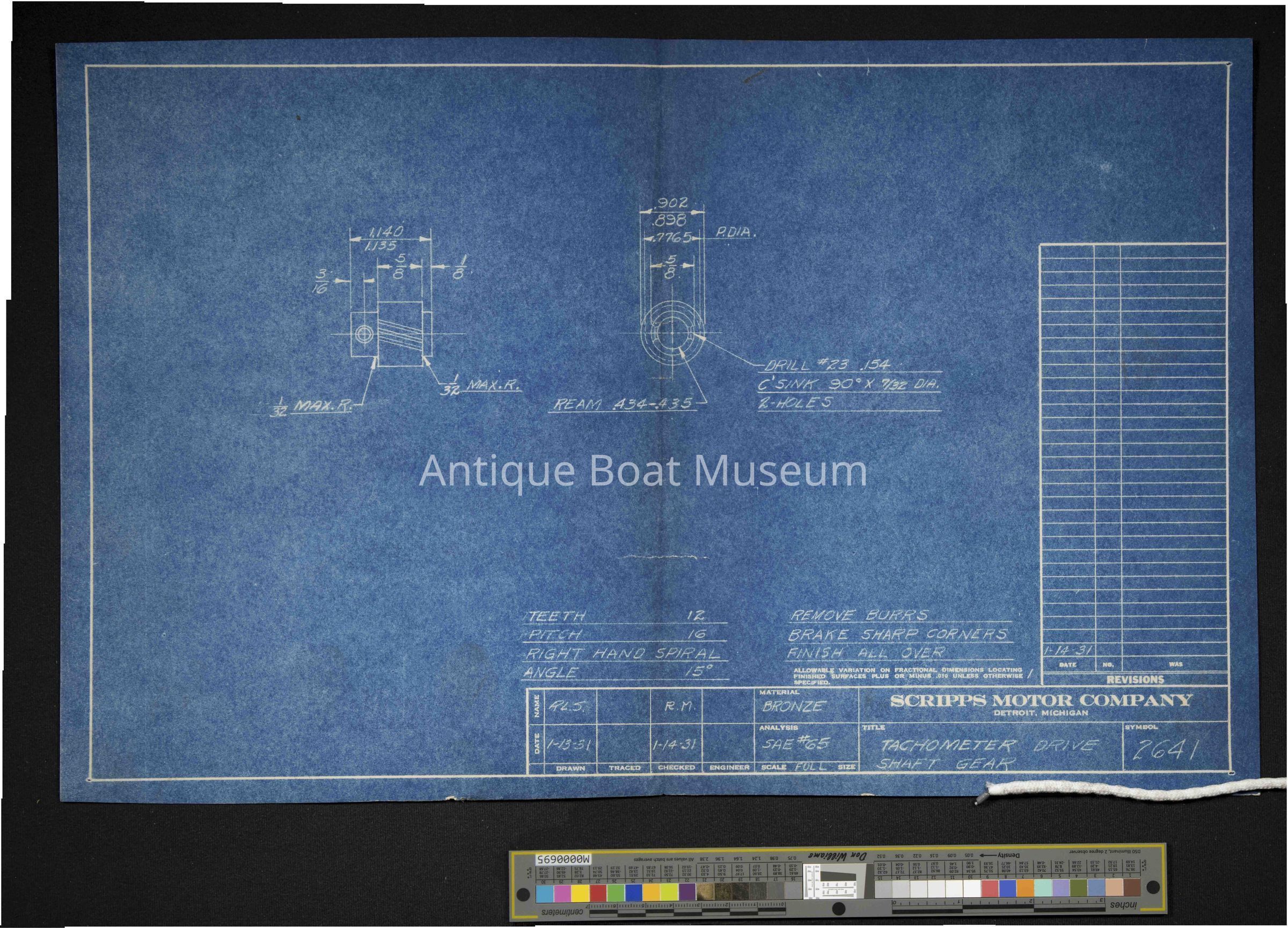
Task: Select the magenta swatch on the calibration ruler
Action: pyautogui.click(x=563, y=894)
